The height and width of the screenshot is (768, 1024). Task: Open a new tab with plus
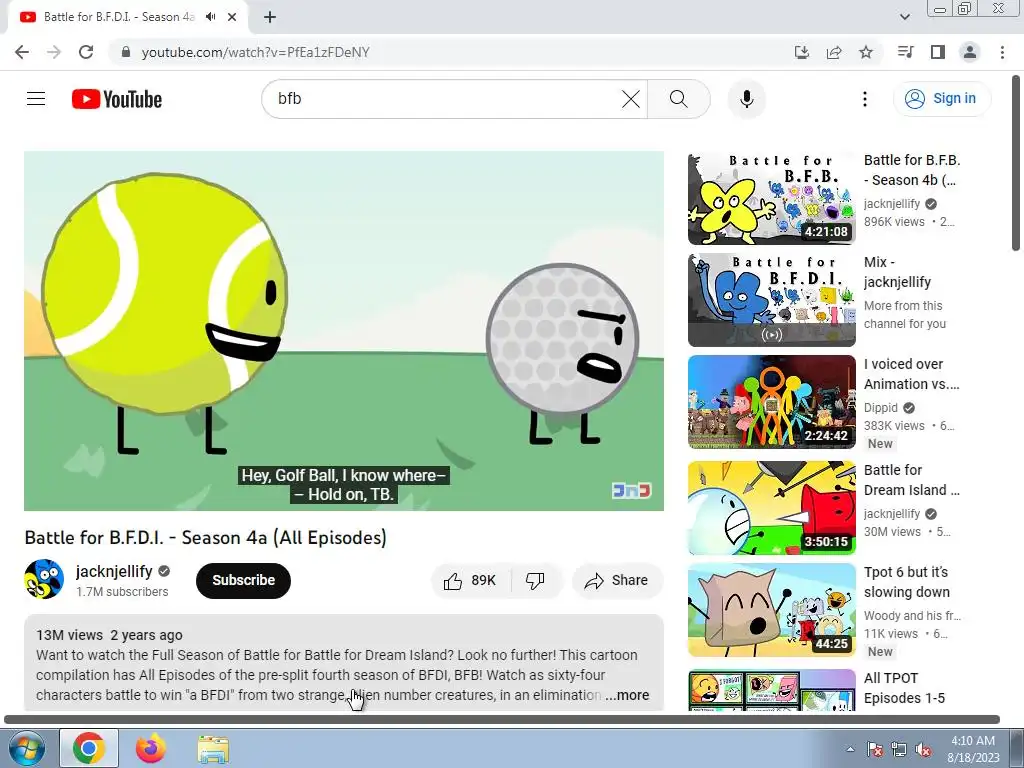(x=270, y=17)
